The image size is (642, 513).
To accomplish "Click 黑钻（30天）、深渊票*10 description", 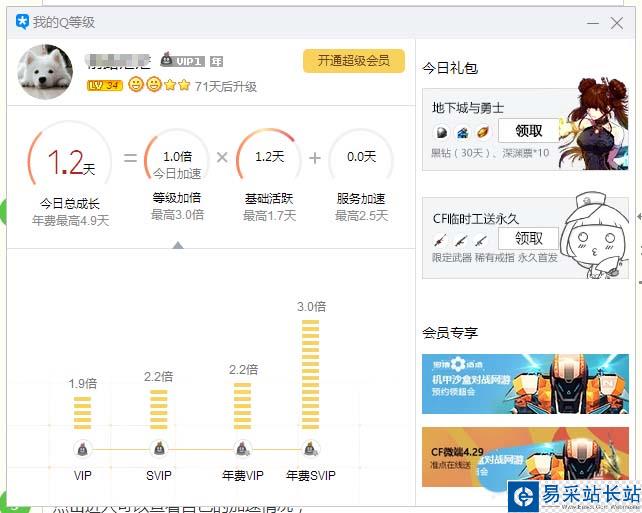I will (x=490, y=153).
